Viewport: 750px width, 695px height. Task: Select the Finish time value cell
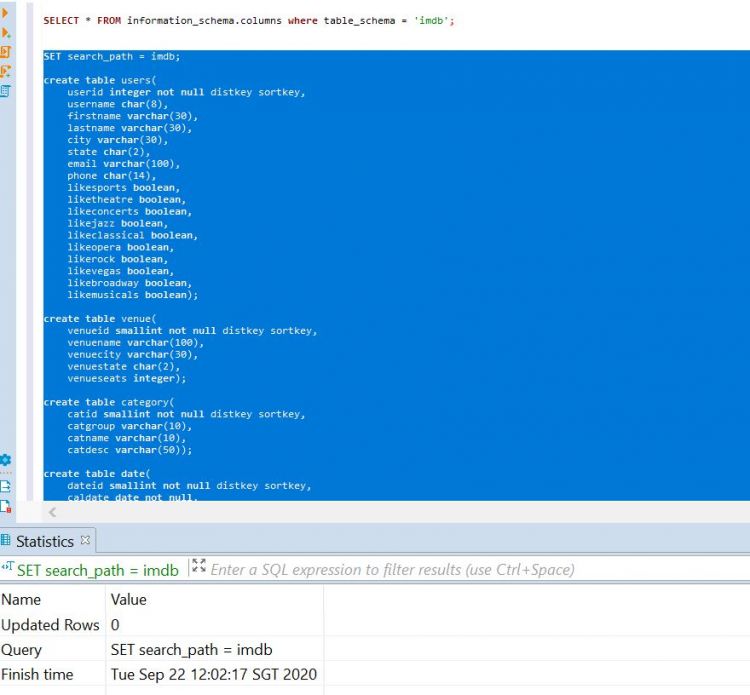click(213, 674)
